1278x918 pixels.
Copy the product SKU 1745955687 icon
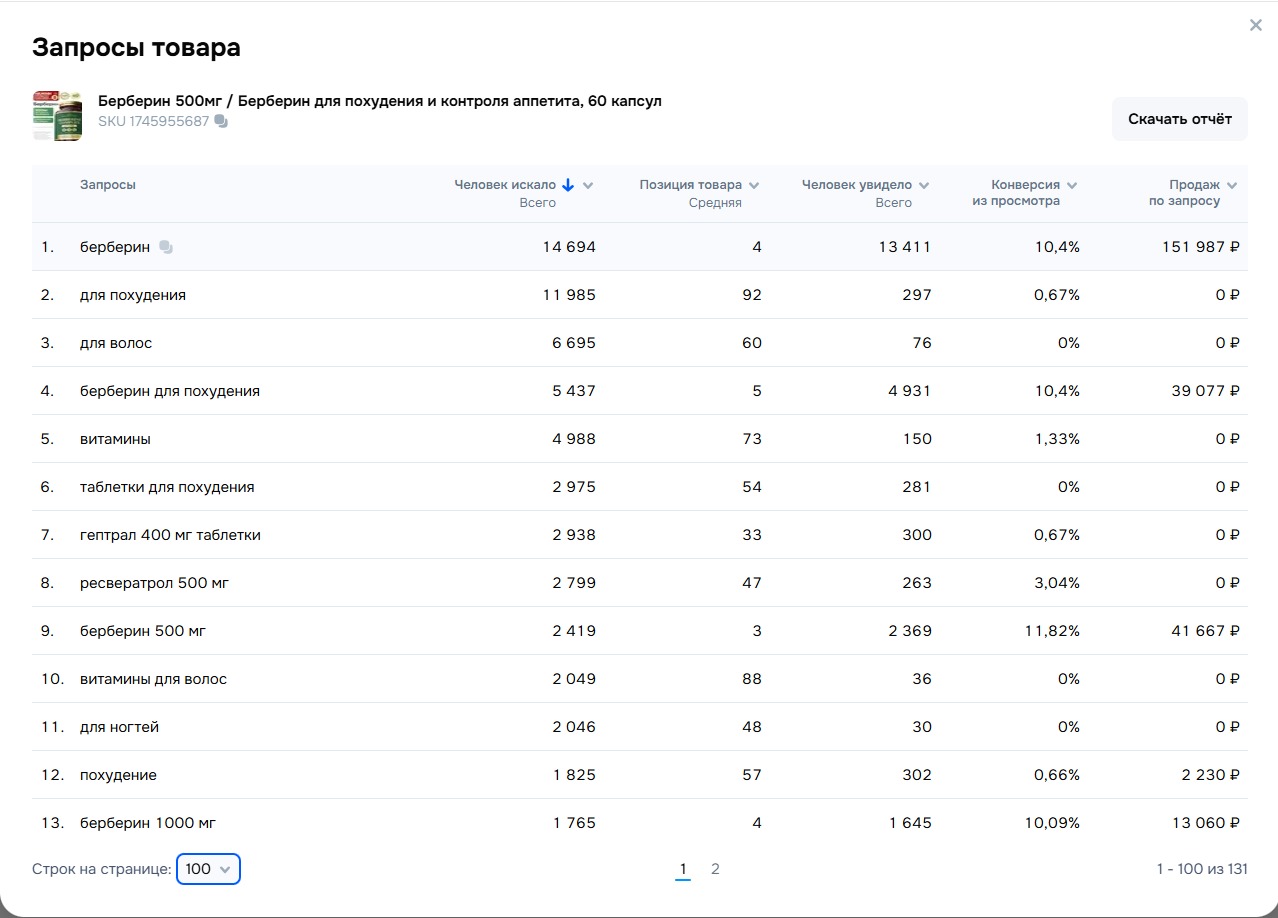tap(221, 122)
